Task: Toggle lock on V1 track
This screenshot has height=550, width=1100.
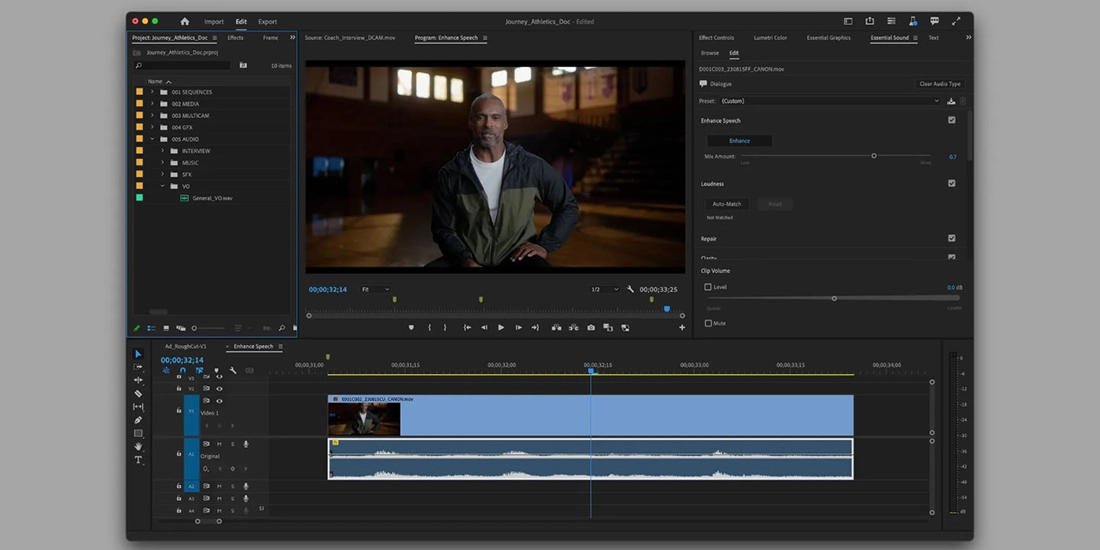Action: [178, 410]
